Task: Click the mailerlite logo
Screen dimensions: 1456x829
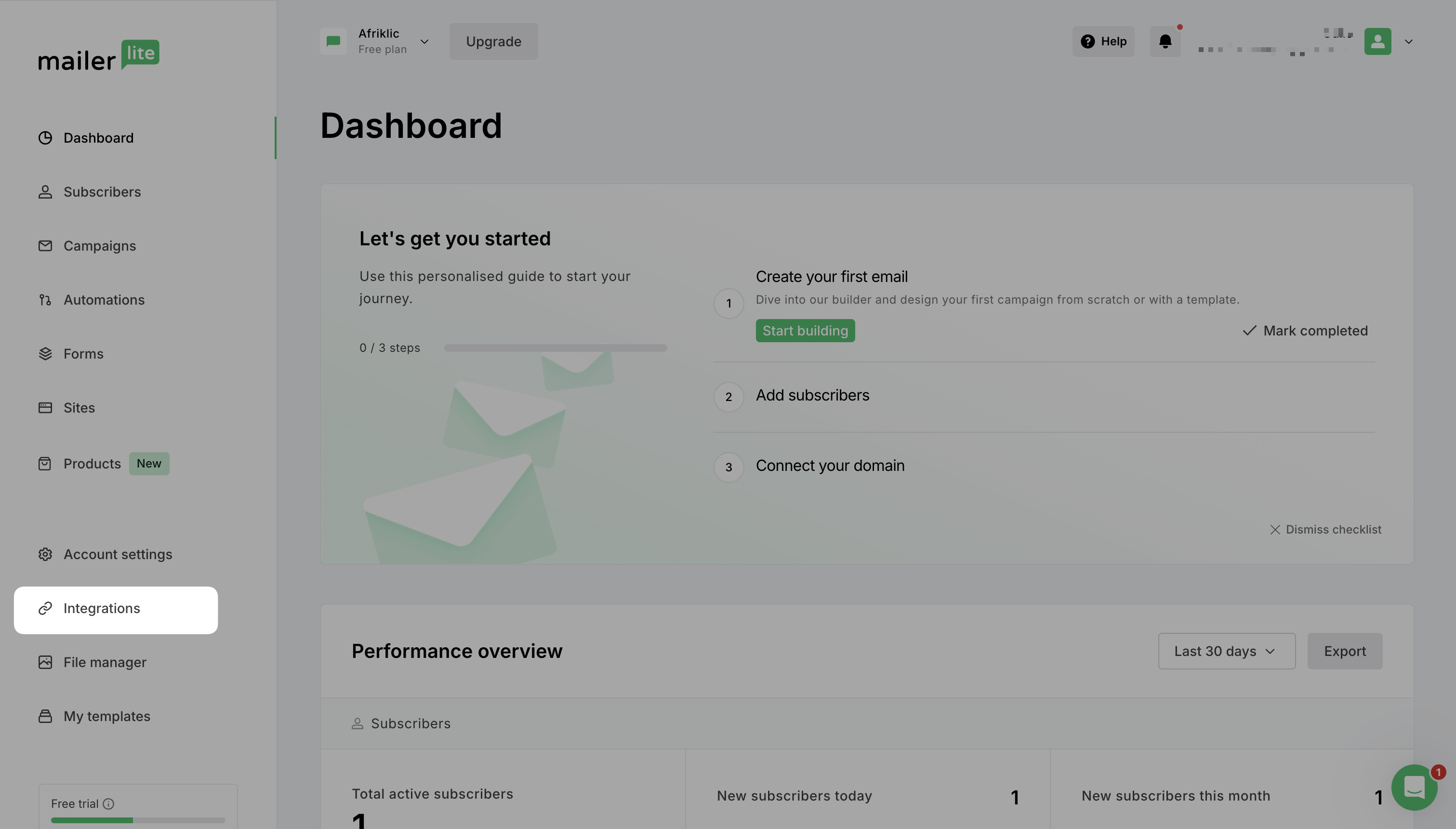Action: [x=99, y=56]
